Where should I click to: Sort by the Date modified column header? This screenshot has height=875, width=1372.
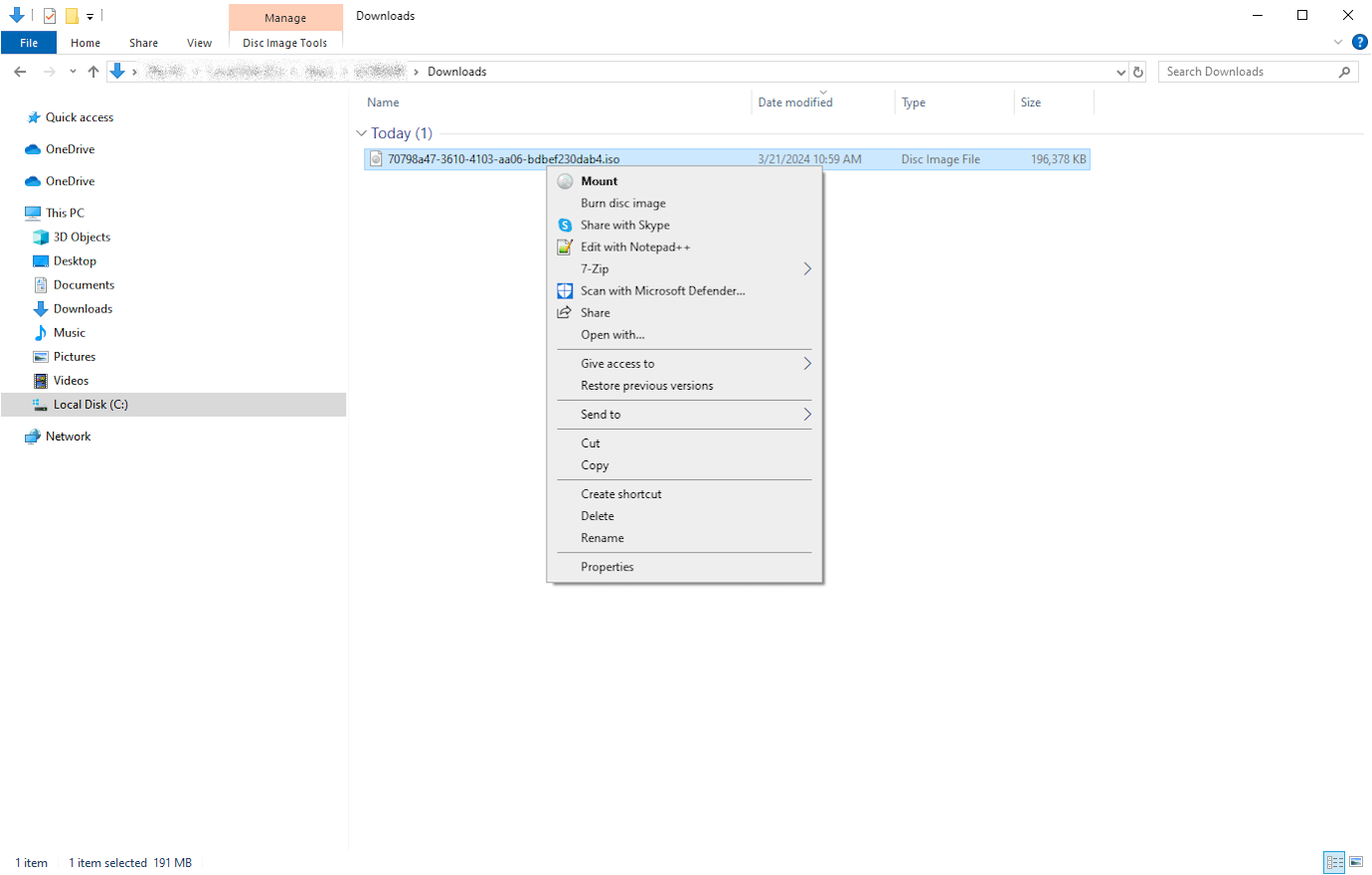(x=795, y=102)
